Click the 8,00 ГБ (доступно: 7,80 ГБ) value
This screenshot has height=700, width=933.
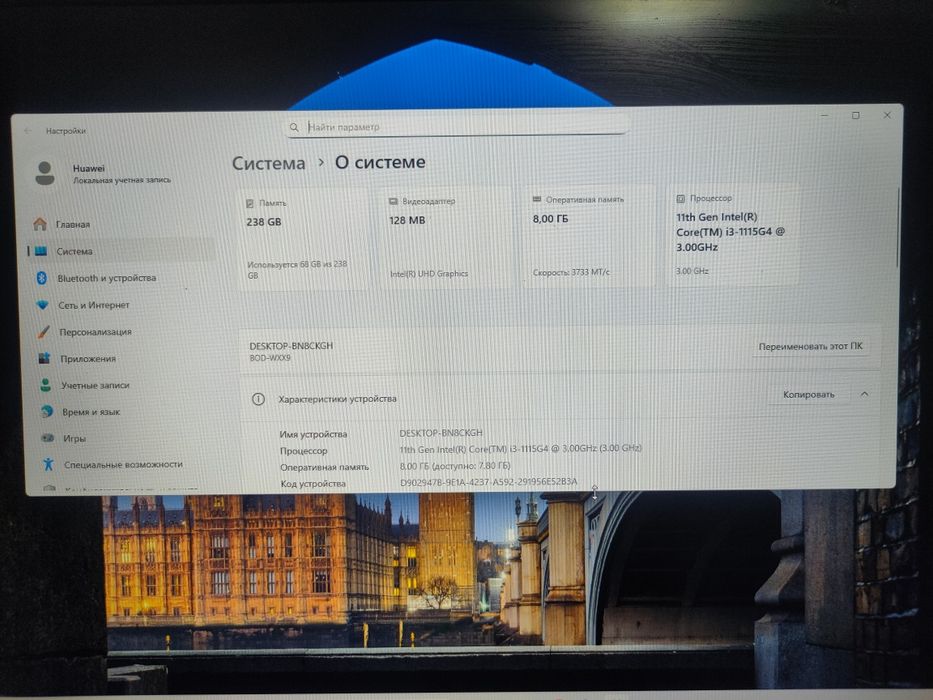point(455,465)
